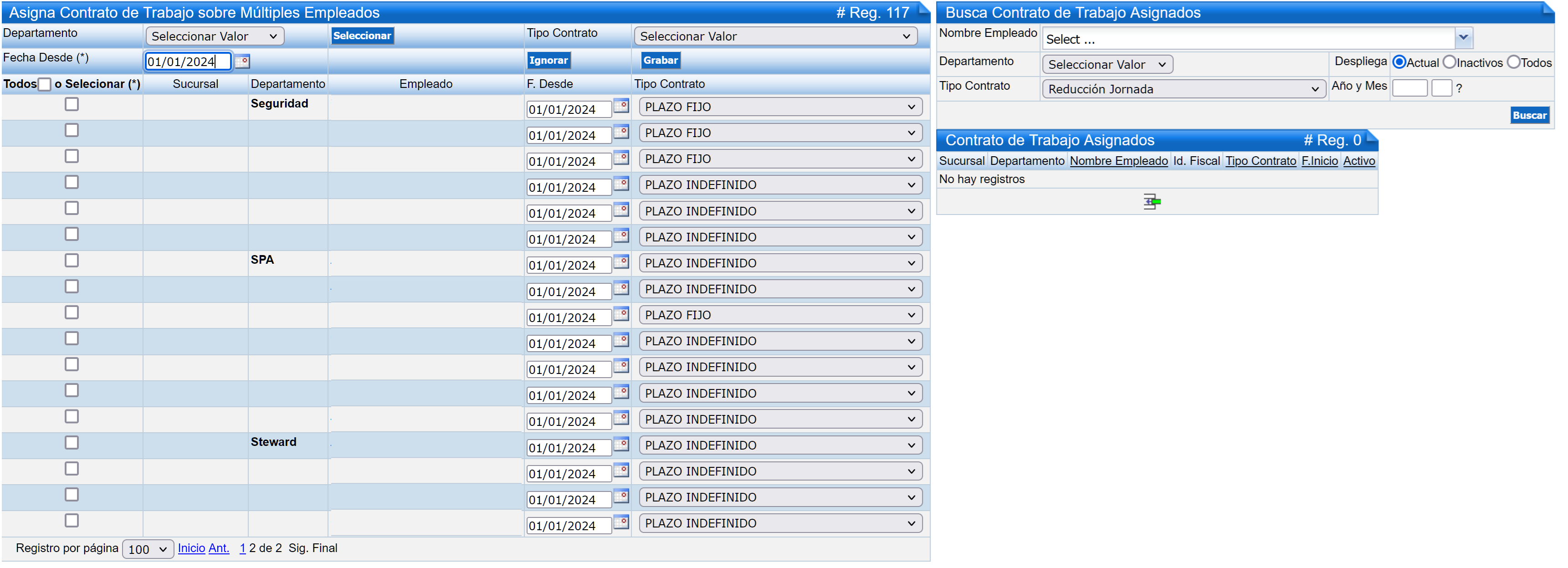The height and width of the screenshot is (568, 1568).
Task: Click the Grabar button
Action: click(661, 60)
